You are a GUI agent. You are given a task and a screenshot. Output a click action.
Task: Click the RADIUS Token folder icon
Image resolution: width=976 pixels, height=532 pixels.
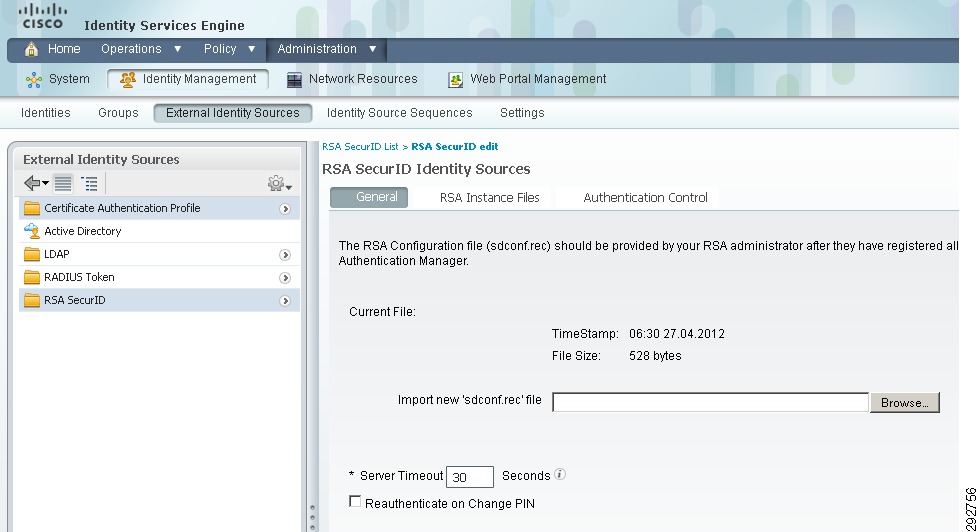(x=32, y=278)
